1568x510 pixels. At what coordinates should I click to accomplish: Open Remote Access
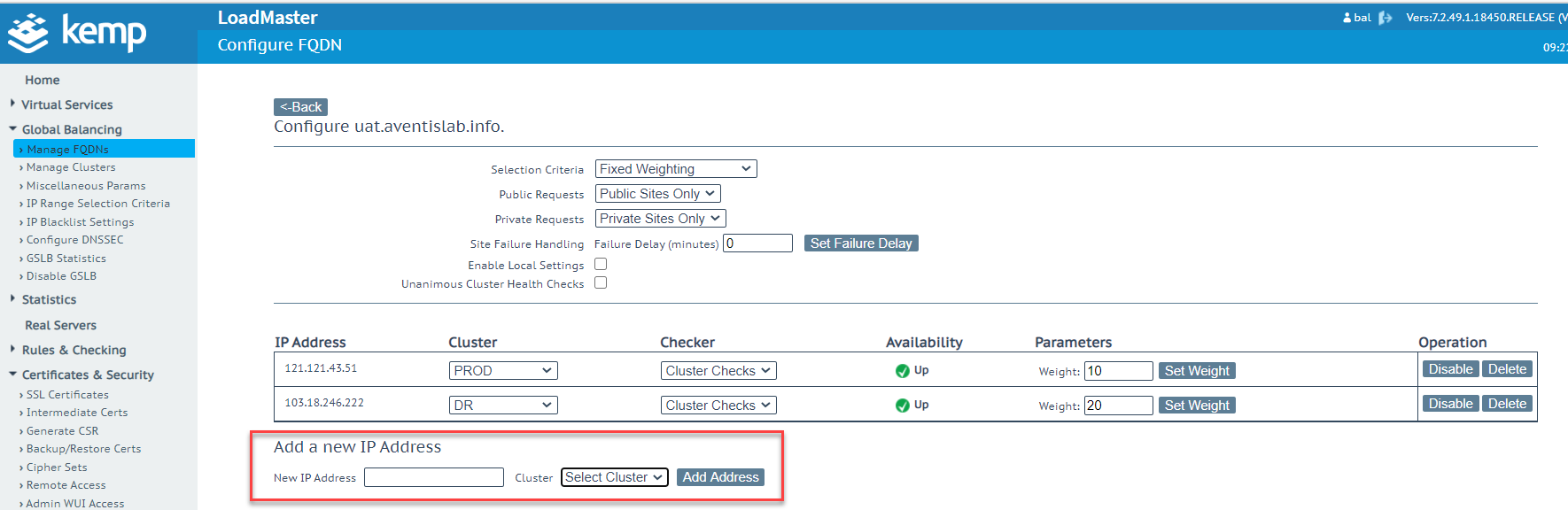66,485
